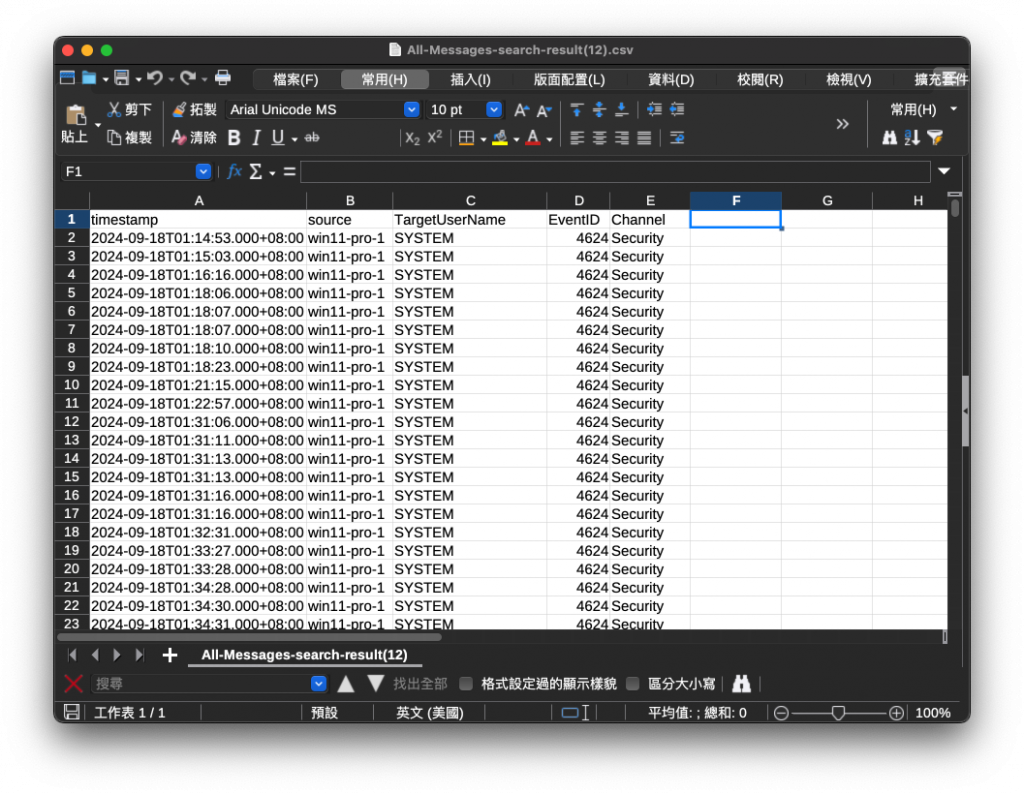
Task: Open the 插入(I) tab
Action: [470, 80]
